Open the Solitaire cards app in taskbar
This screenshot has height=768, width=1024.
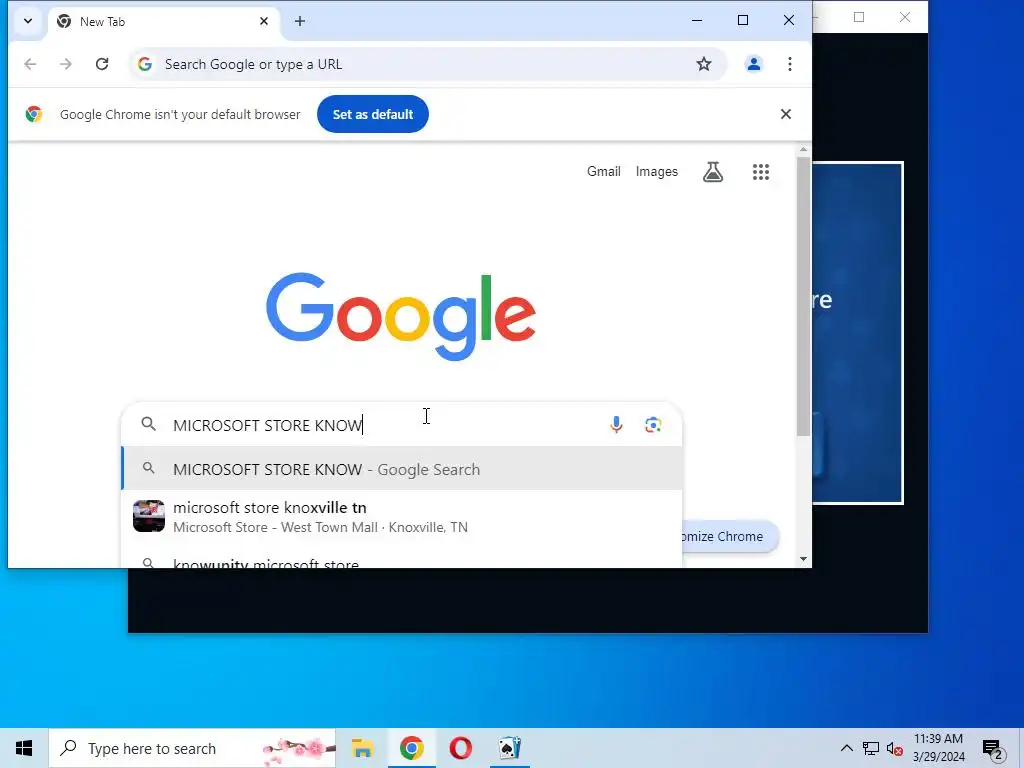click(x=509, y=748)
